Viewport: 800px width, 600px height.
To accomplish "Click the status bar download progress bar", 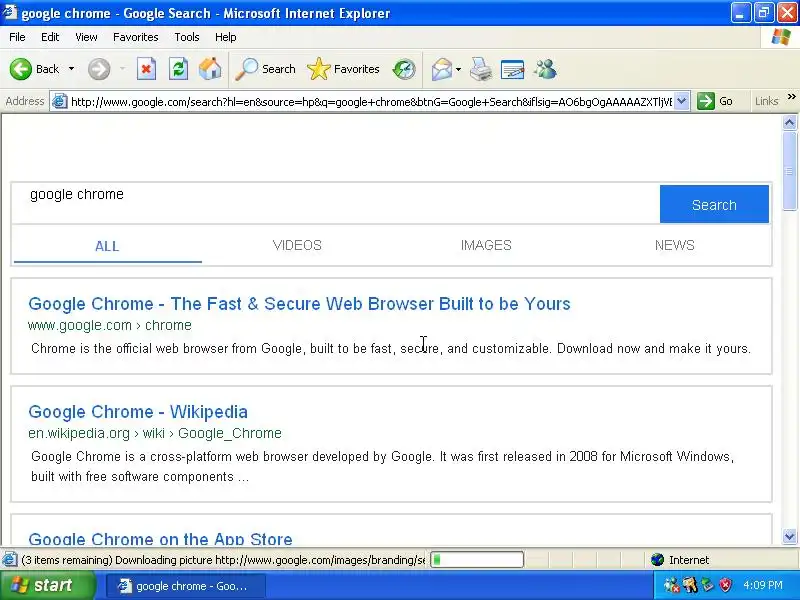I will coord(477,560).
